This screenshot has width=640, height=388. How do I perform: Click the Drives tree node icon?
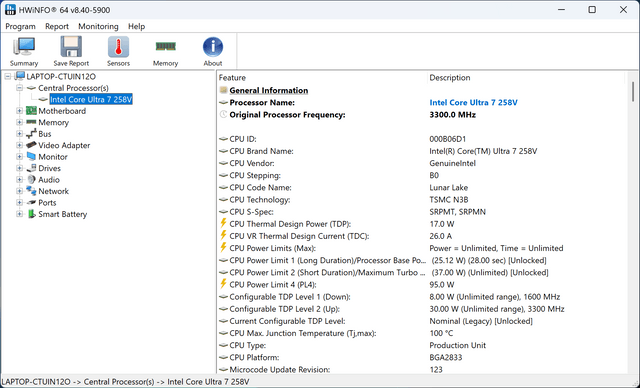click(x=31, y=168)
